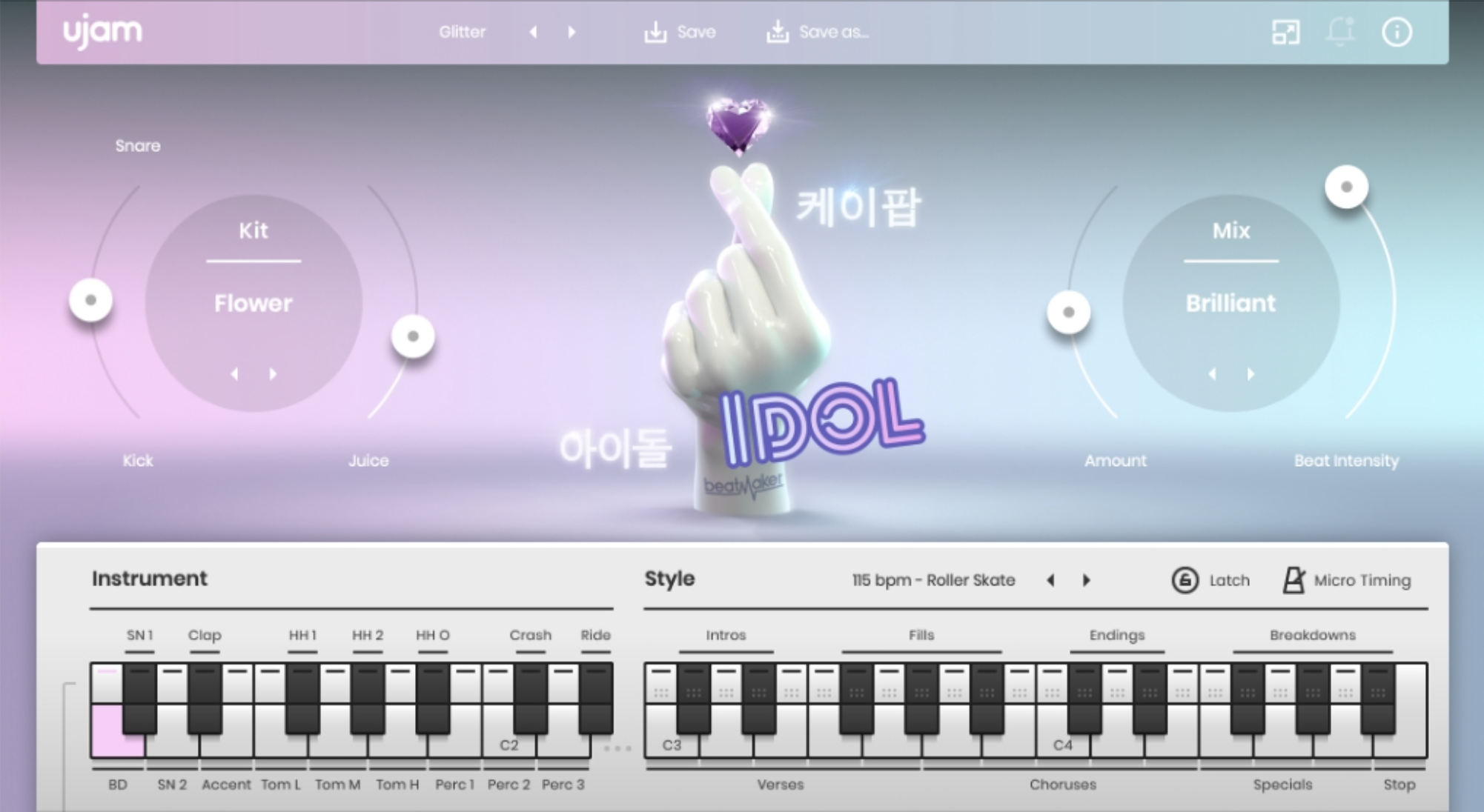The width and height of the screenshot is (1484, 812).
Task: Click the Endings label
Action: pyautogui.click(x=1117, y=635)
